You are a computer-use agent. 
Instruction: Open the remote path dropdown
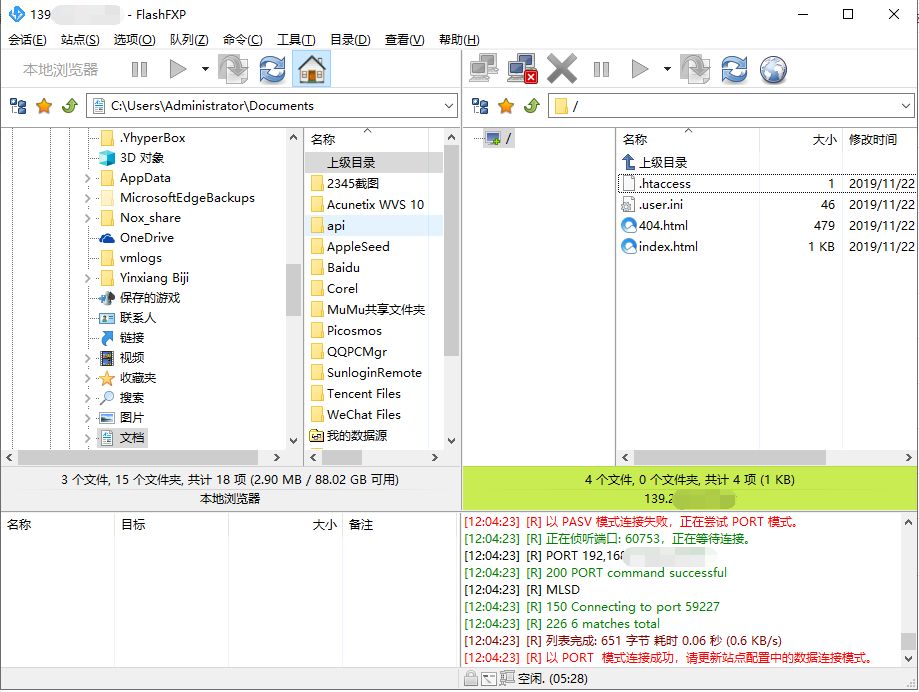click(906, 106)
